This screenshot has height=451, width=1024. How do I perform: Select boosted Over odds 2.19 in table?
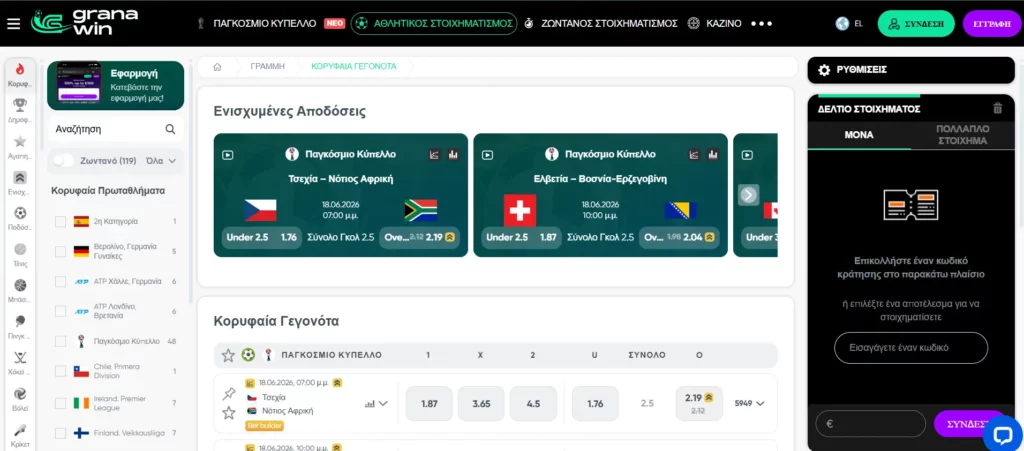699,403
